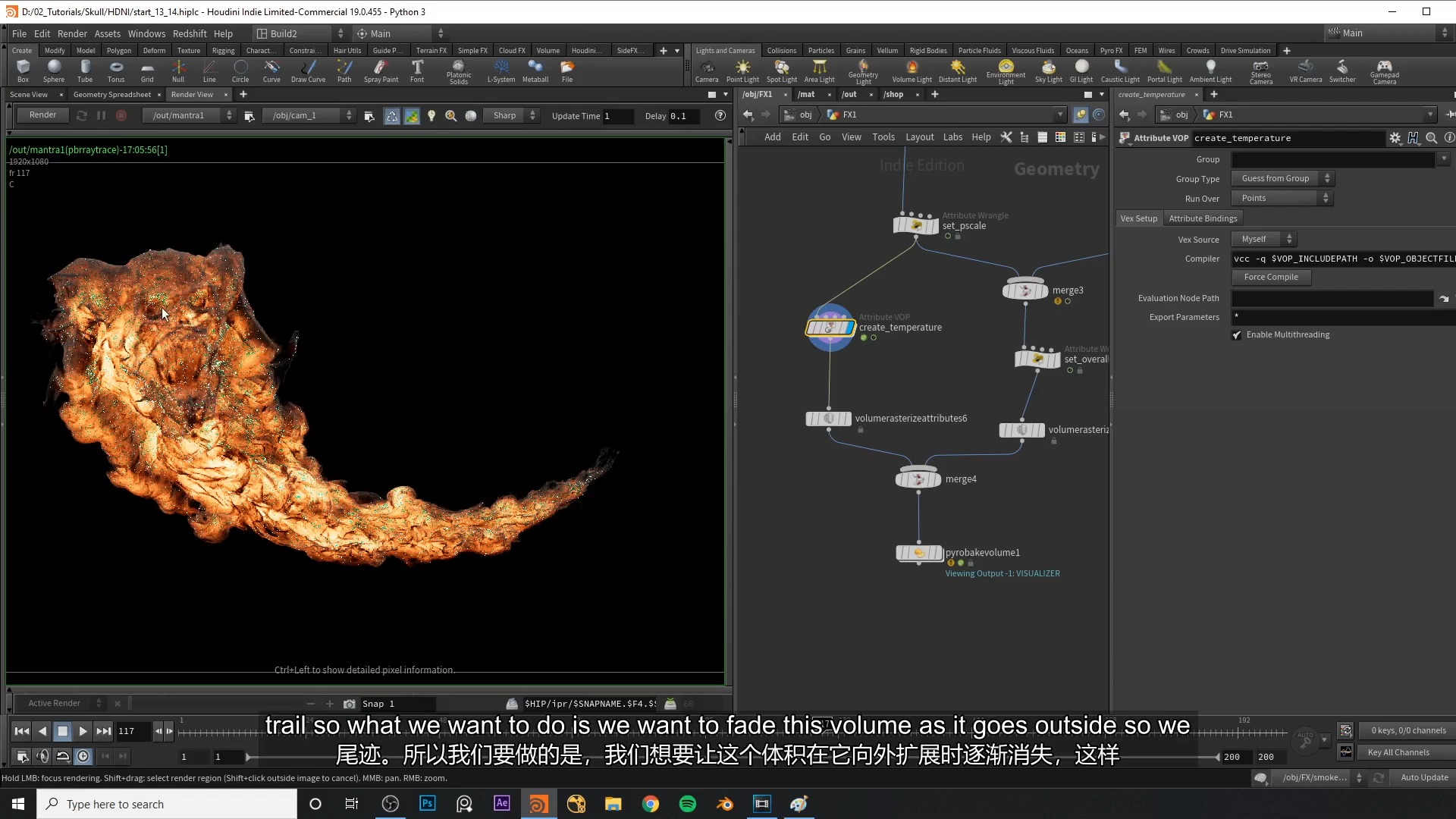Select the Font shelf tool
Viewport: 1456px width, 819px height.
click(x=417, y=71)
